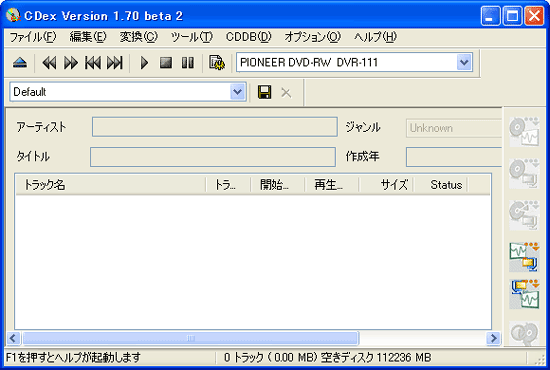The width and height of the screenshot is (550, 370).
Task: Click Extract partial CD track icon
Action: pos(524,215)
